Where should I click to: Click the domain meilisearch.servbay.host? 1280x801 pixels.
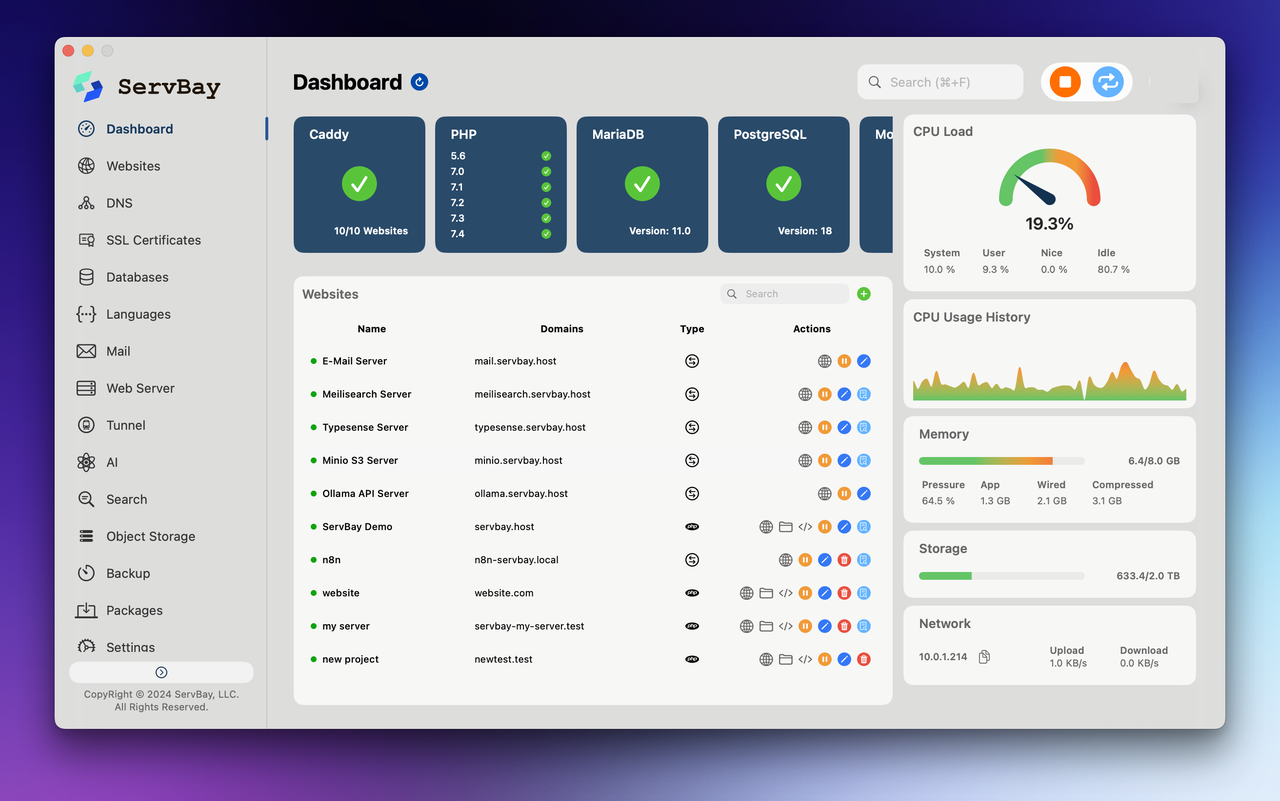click(532, 394)
